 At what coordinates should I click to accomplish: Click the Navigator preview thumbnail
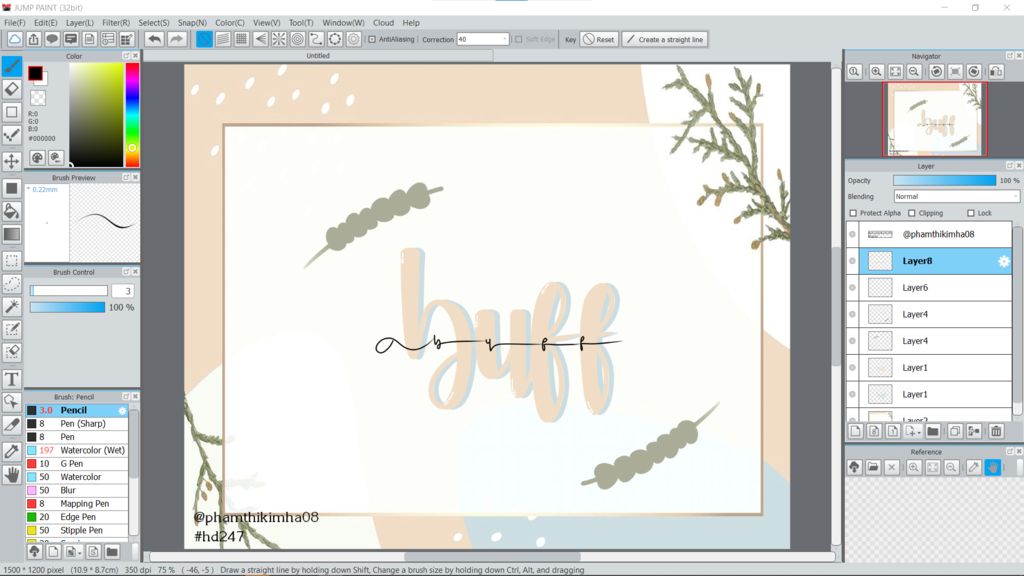tap(935, 120)
